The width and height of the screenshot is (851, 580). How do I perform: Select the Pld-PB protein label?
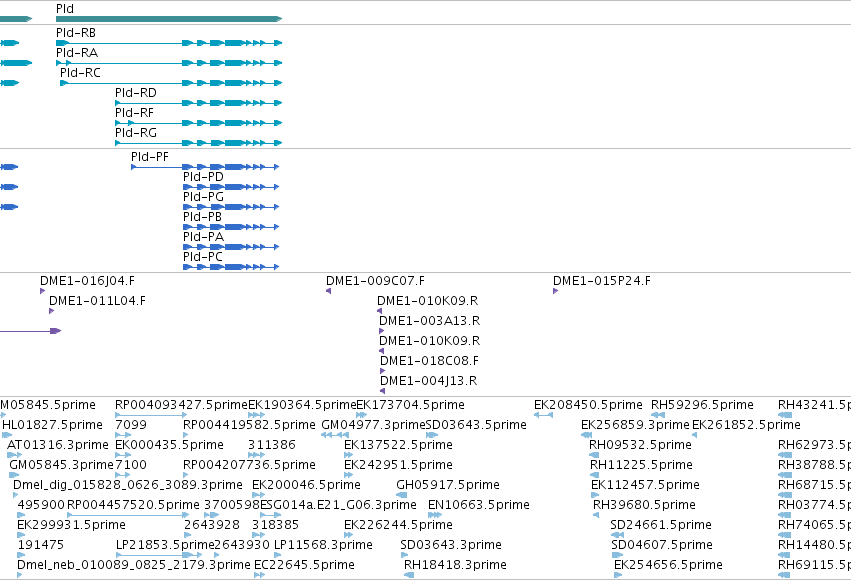pos(202,218)
